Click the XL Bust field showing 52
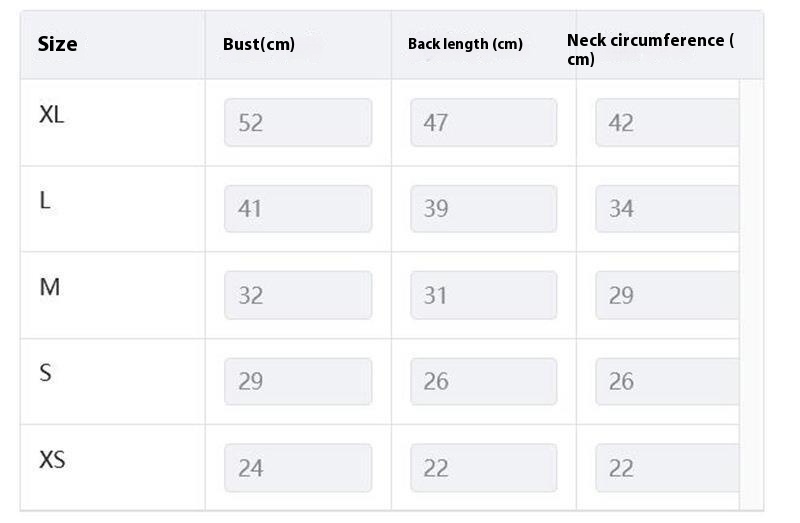 (x=298, y=122)
